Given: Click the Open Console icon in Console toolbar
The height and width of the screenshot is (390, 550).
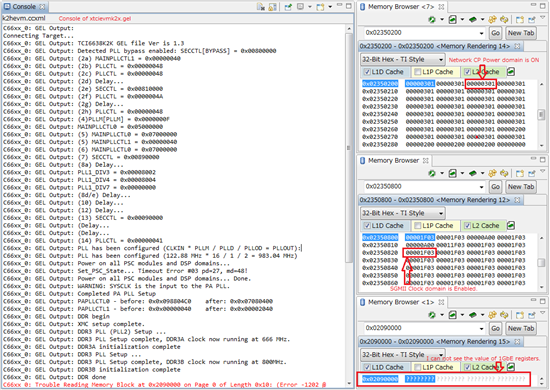Looking at the screenshot, I should click(x=320, y=7).
